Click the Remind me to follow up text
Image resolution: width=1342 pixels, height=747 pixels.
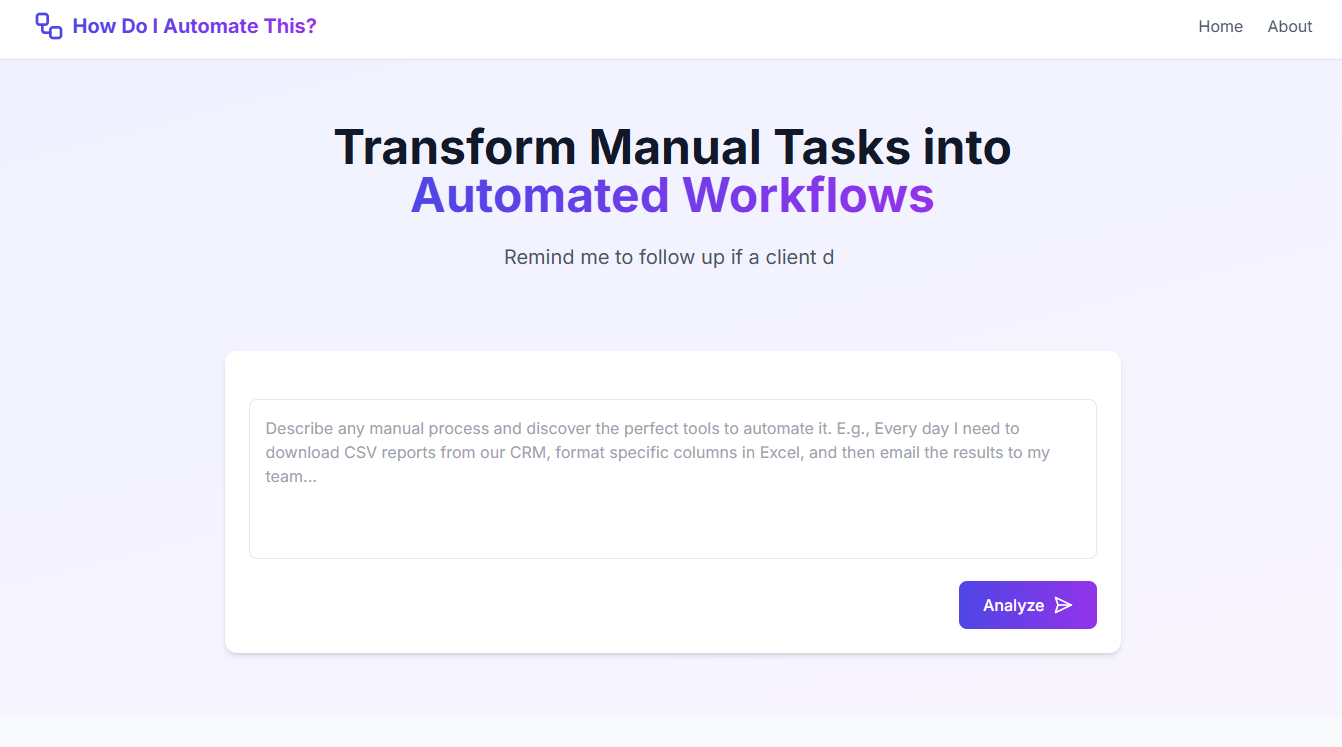(x=669, y=257)
